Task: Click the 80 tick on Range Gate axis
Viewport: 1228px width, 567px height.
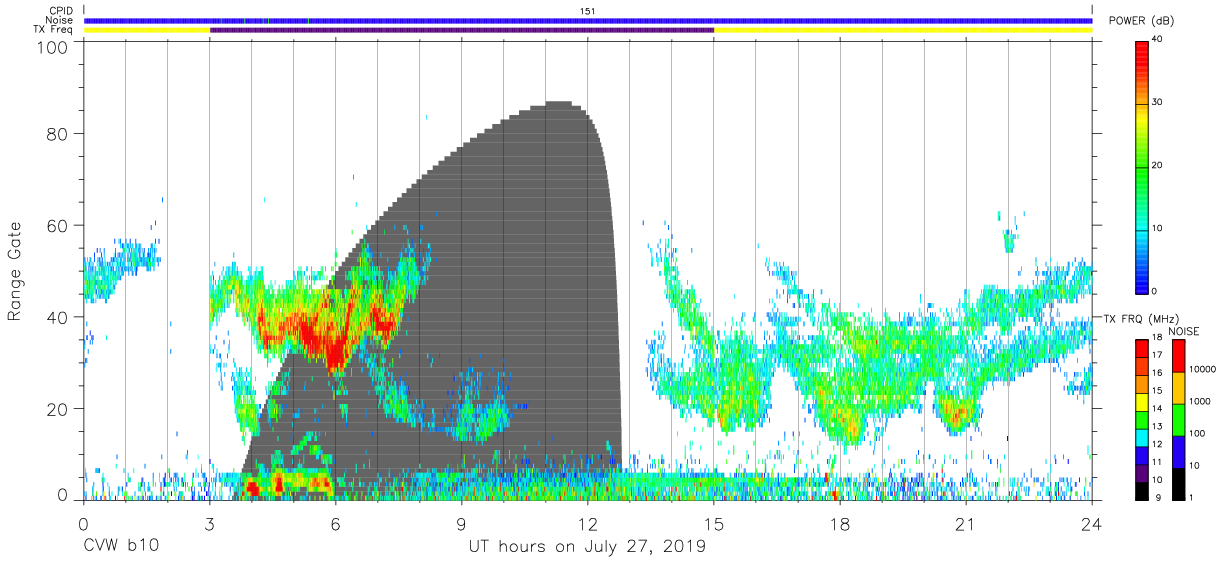Action: click(57, 134)
